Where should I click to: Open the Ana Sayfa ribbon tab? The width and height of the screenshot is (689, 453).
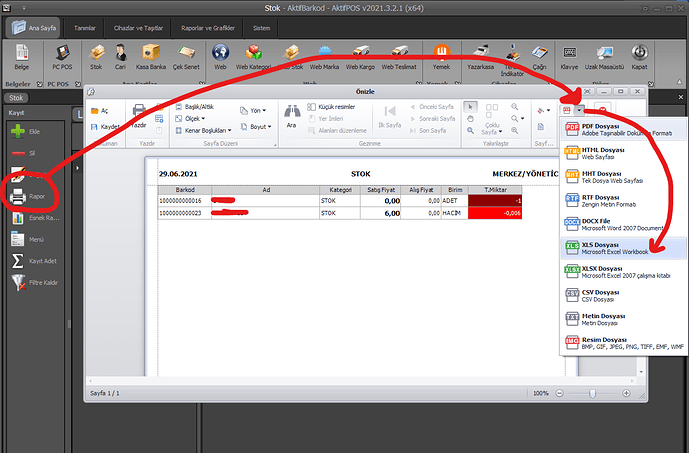pyautogui.click(x=33, y=28)
